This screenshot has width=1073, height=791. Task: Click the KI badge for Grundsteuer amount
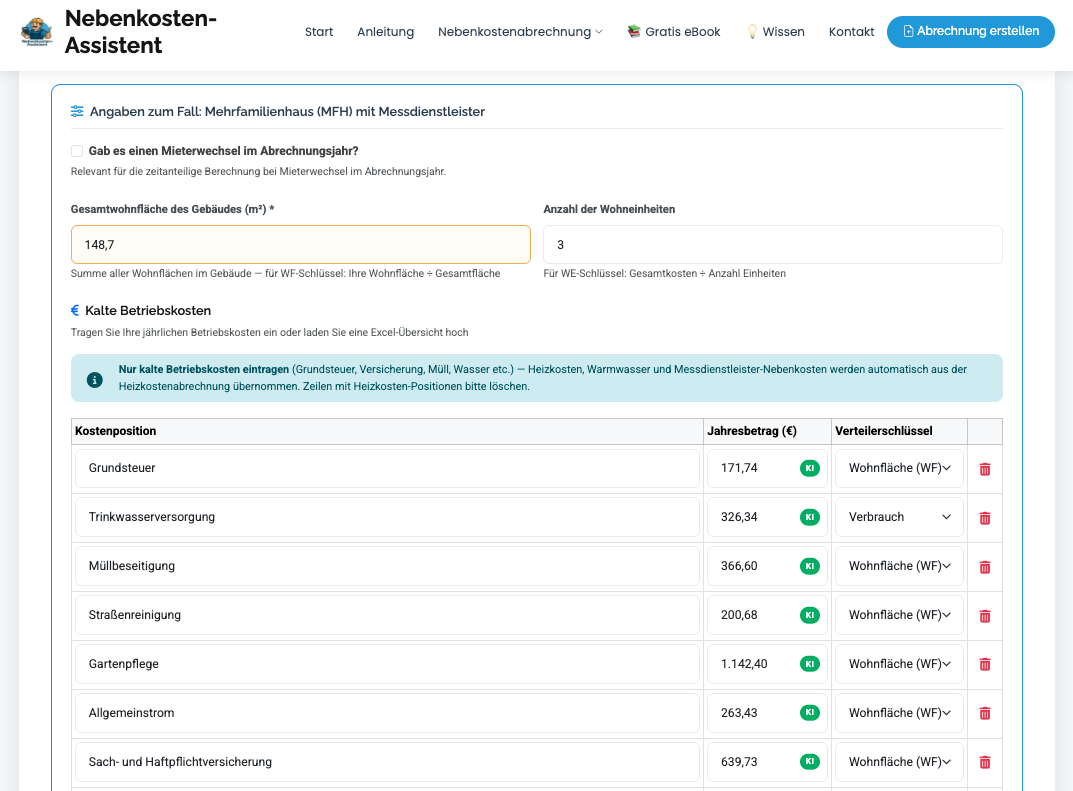tap(810, 468)
